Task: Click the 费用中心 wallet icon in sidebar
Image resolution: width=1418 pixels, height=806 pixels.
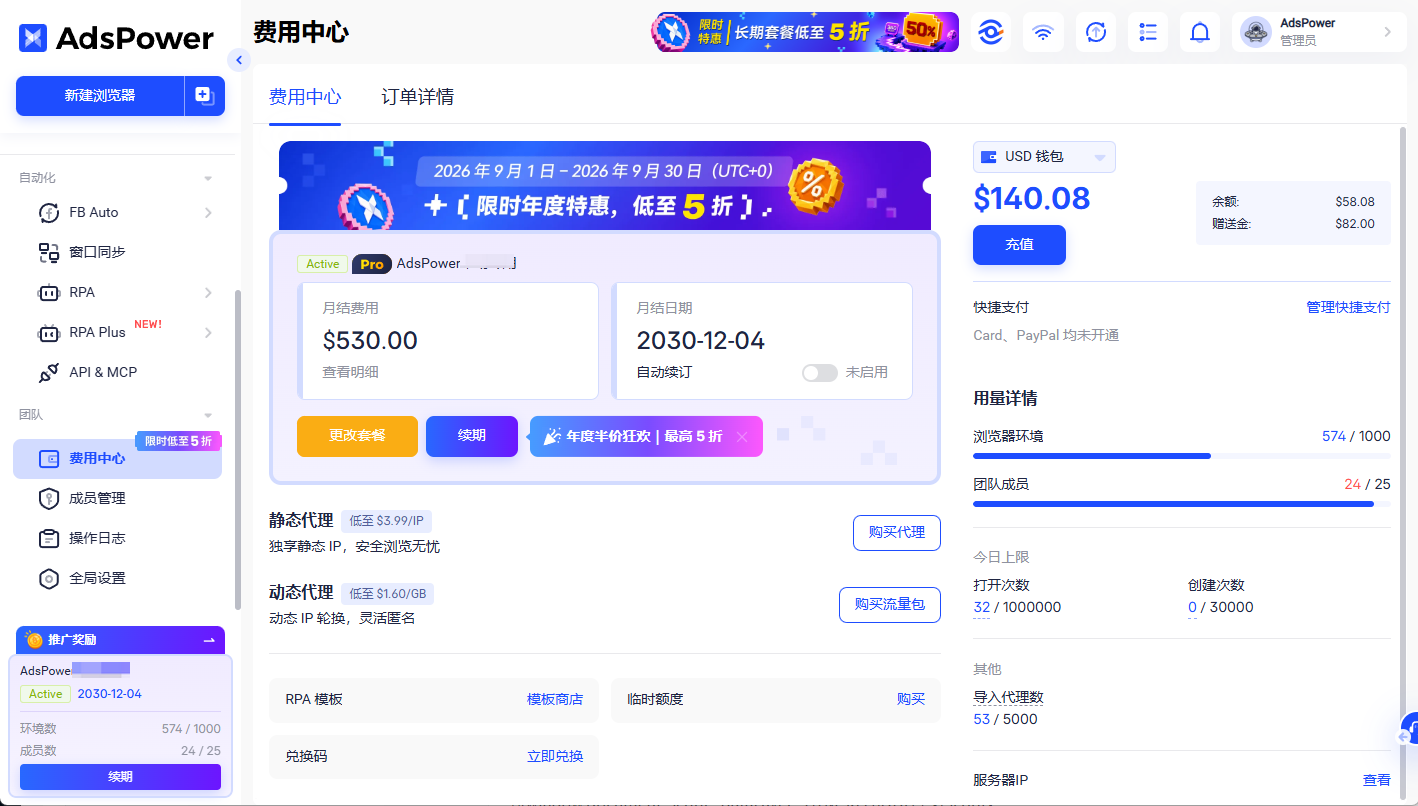Action: [49, 459]
